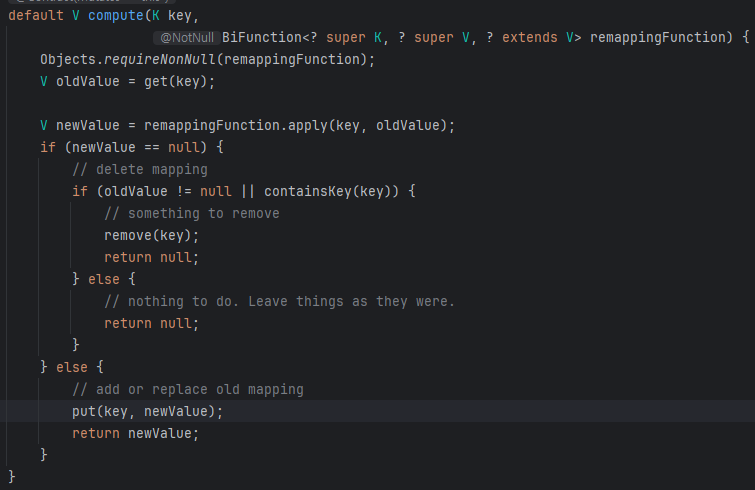Click the '// something to remove' comment

(x=192, y=213)
